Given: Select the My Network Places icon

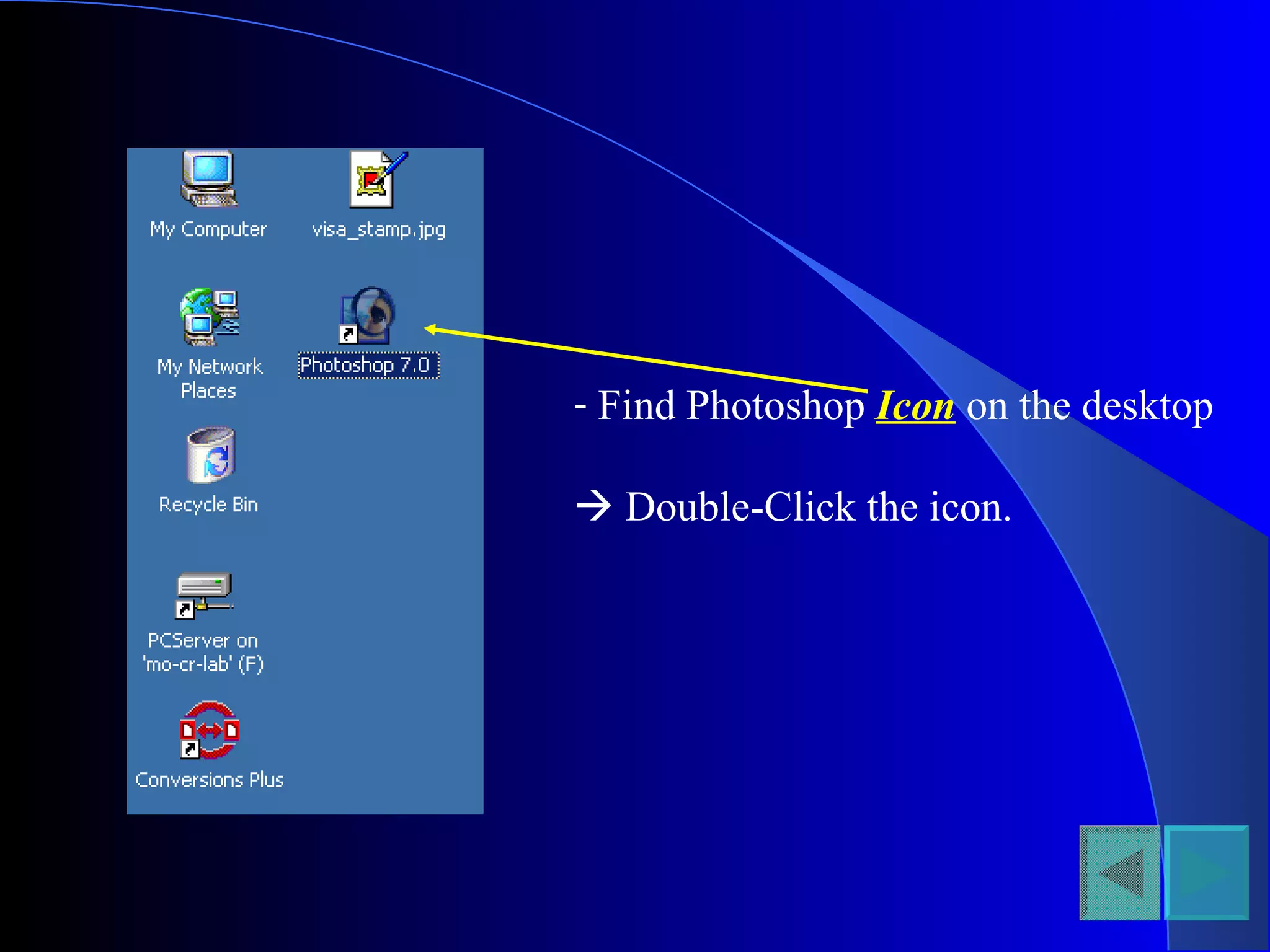Looking at the screenshot, I should point(210,317).
